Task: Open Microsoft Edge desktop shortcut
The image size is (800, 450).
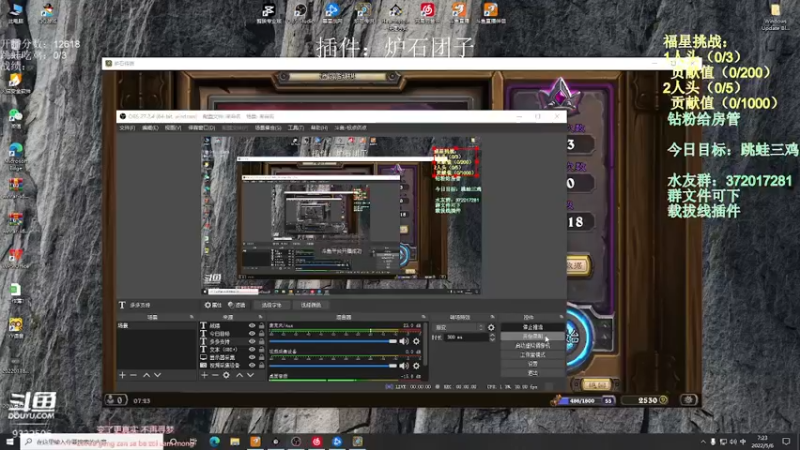Action: coord(15,155)
